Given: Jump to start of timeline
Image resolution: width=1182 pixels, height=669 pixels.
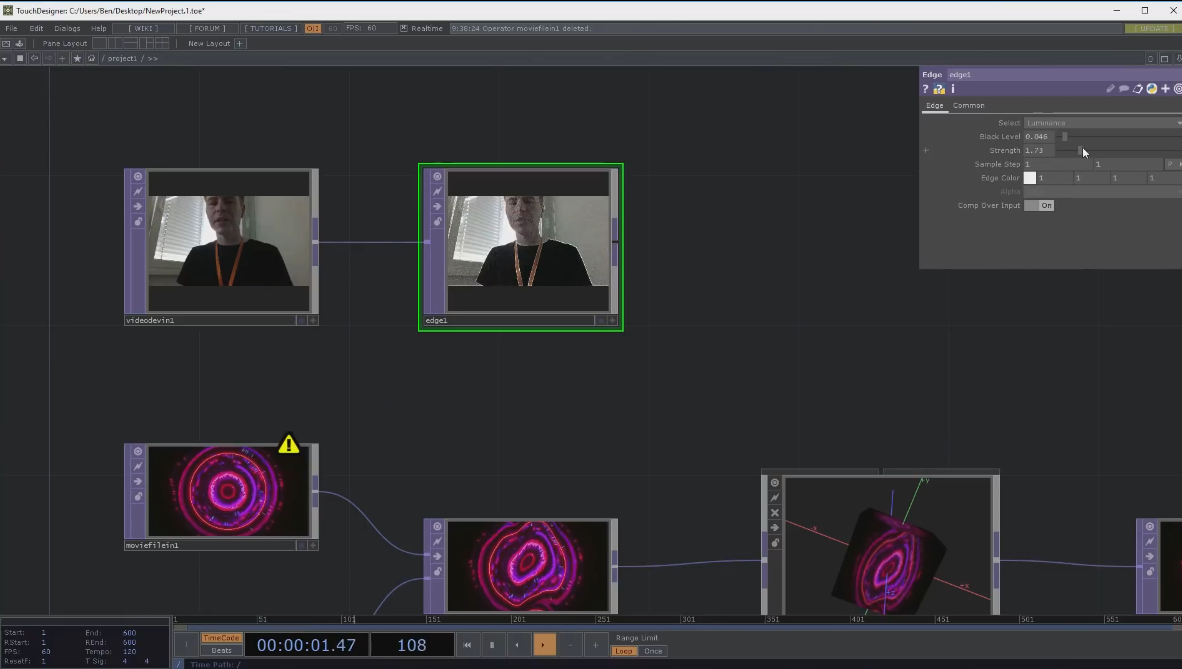Looking at the screenshot, I should (467, 645).
